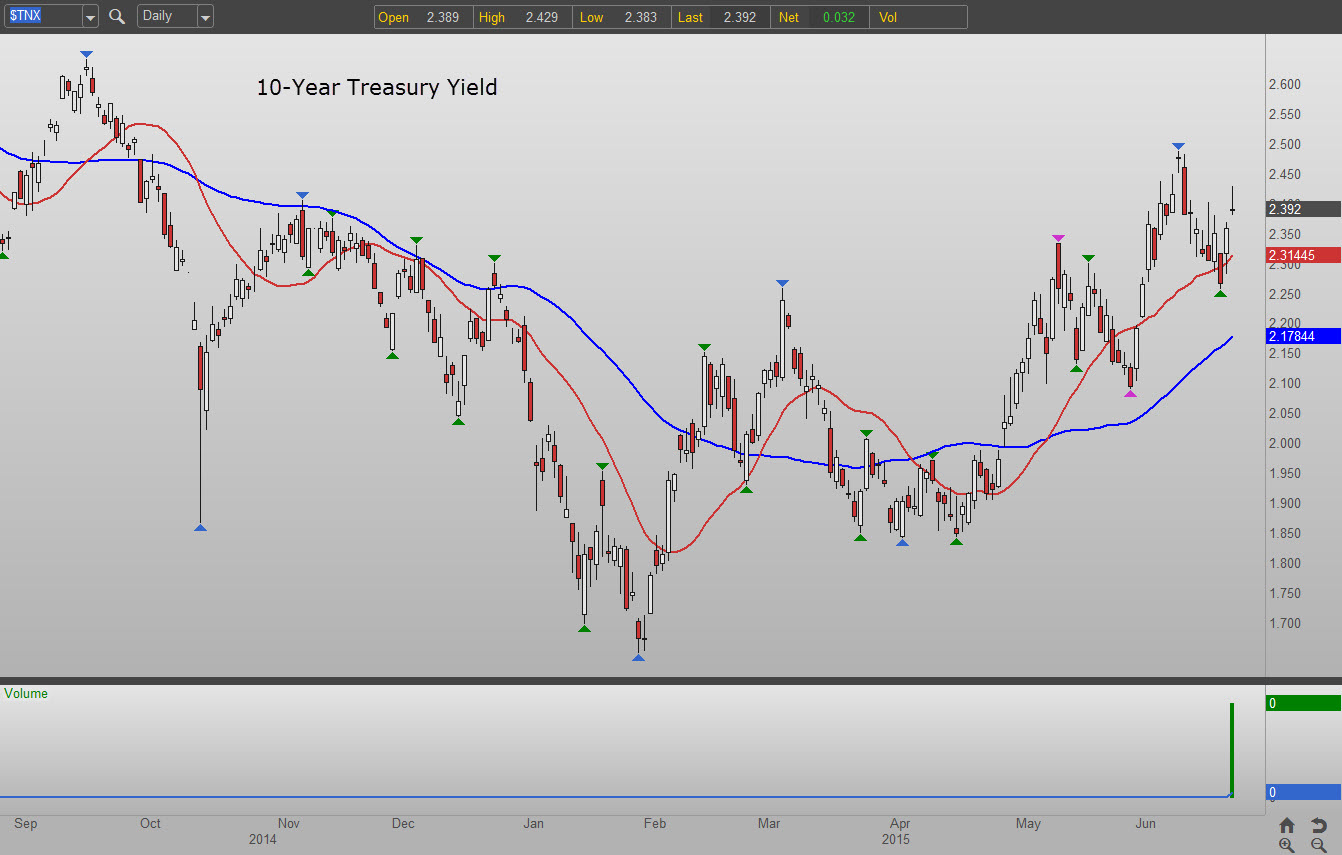
Task: Click the magnifier symbol search icon
Action: 117,16
